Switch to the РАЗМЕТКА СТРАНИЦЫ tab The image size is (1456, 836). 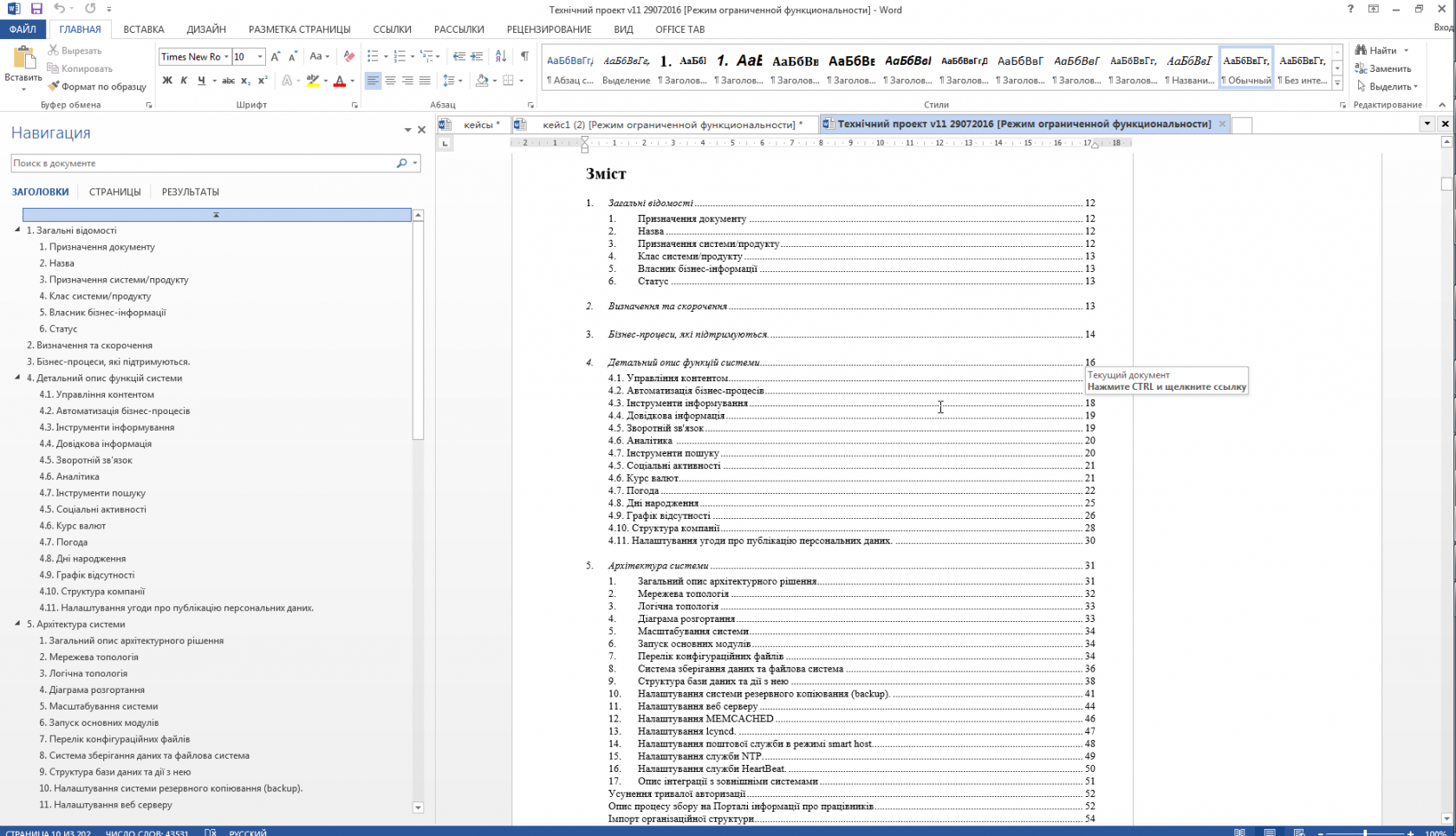[x=300, y=29]
